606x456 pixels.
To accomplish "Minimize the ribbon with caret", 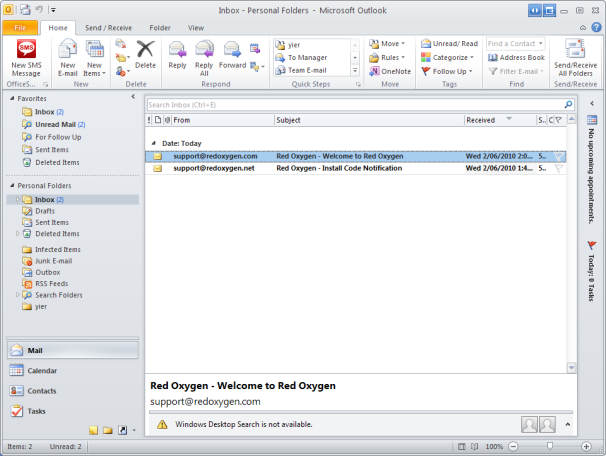I will (583, 27).
